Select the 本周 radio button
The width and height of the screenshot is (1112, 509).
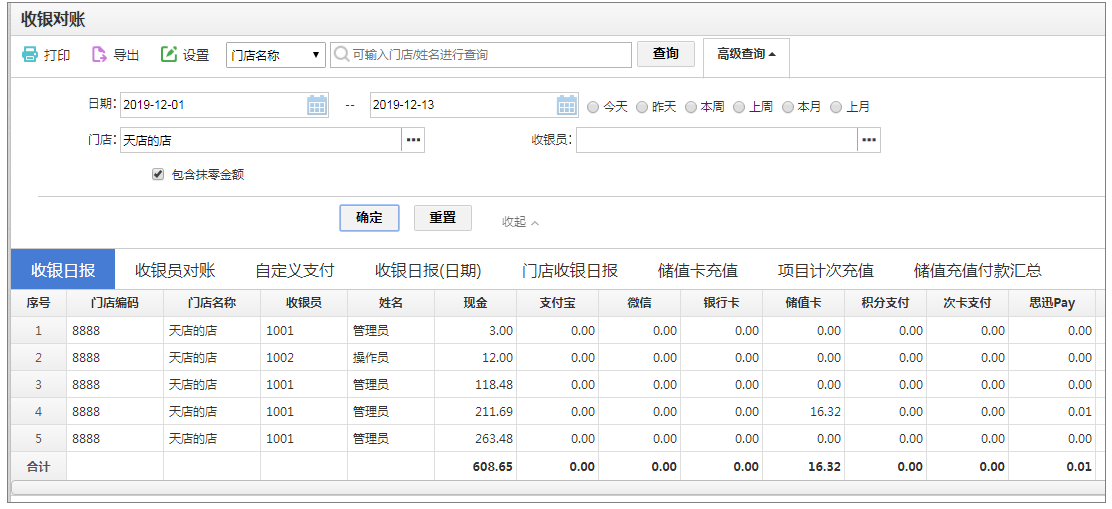coord(690,107)
